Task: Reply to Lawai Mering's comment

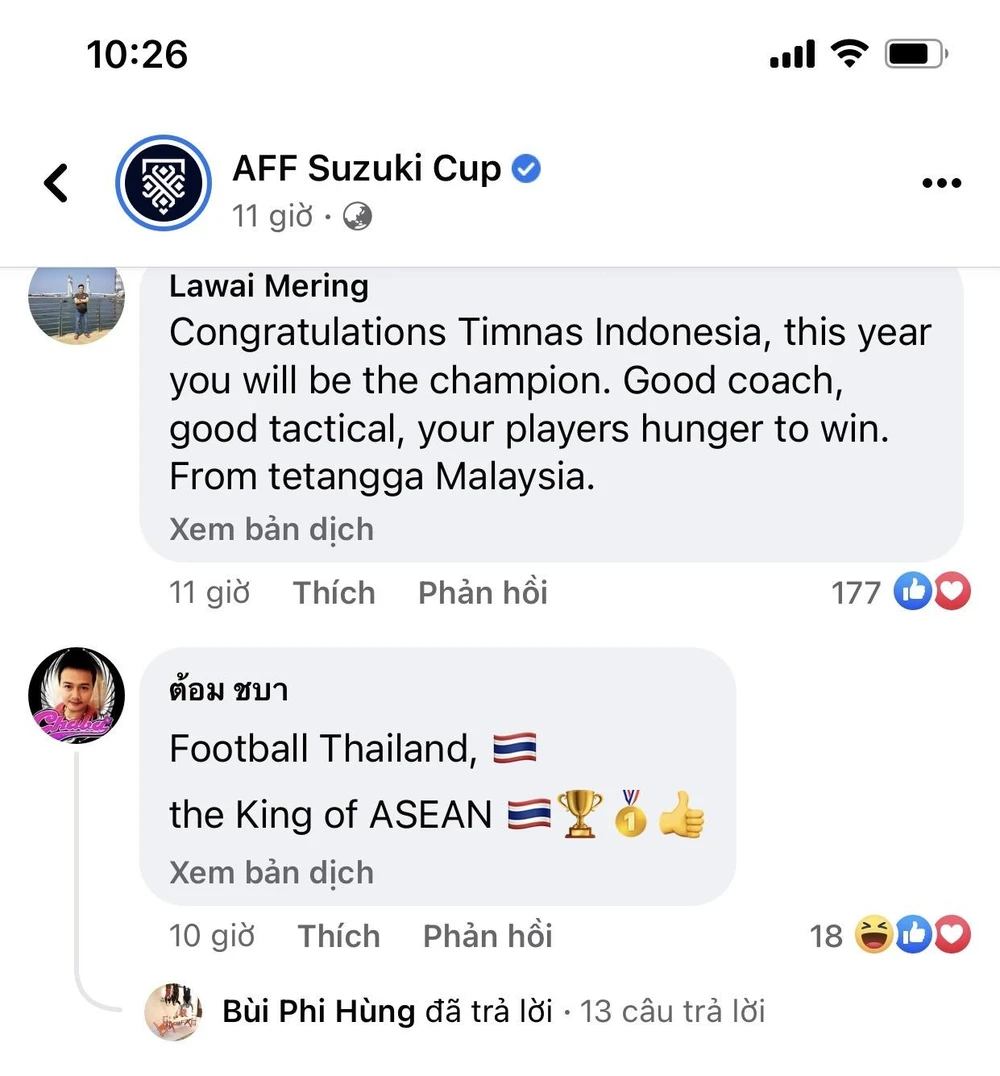Action: click(483, 593)
